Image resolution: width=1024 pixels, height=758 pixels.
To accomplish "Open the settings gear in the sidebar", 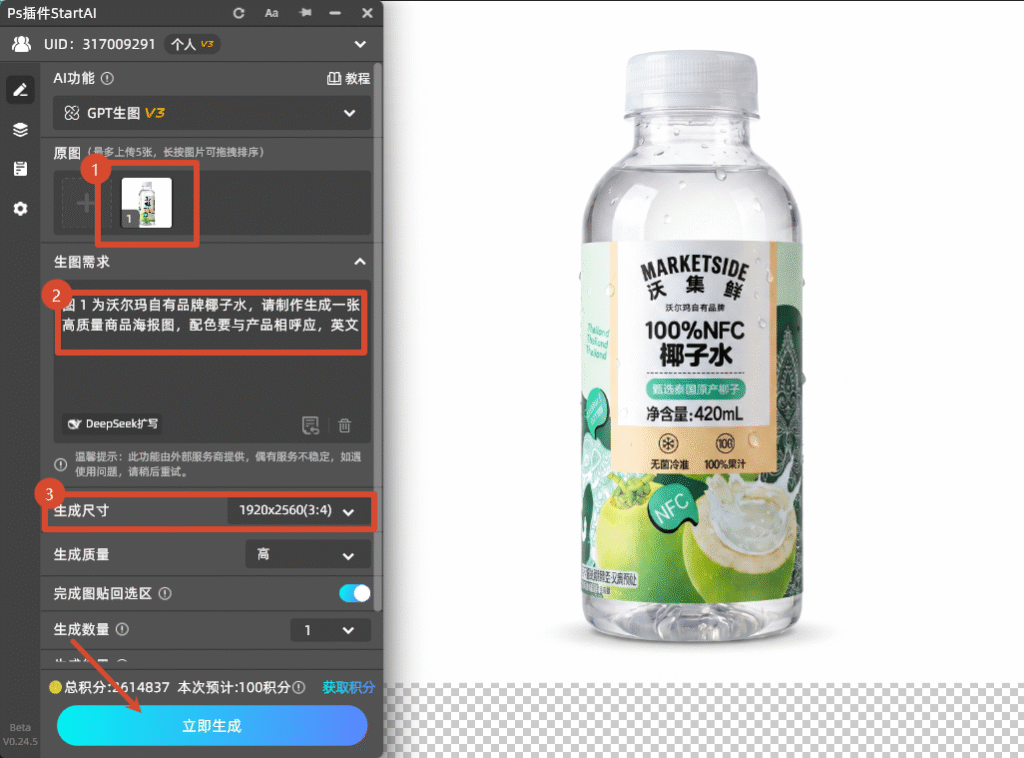I will (x=20, y=209).
